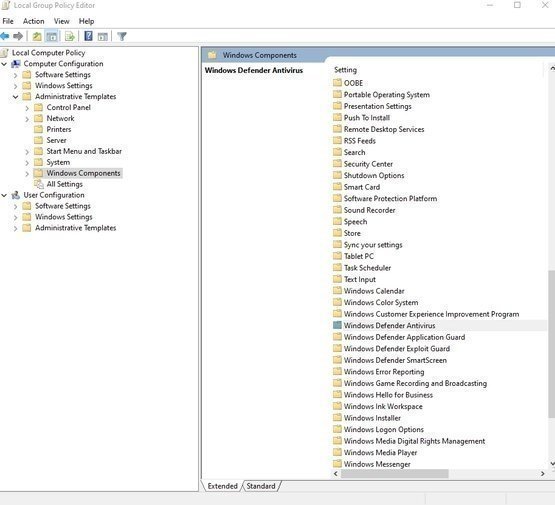Click the Printers folder icon
Image resolution: width=555 pixels, height=505 pixels.
[x=38, y=129]
